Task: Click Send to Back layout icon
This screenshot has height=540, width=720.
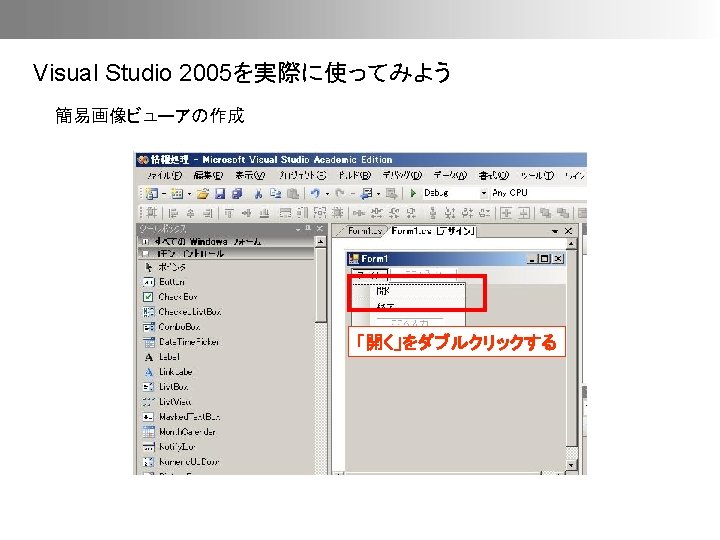Action: pos(562,213)
